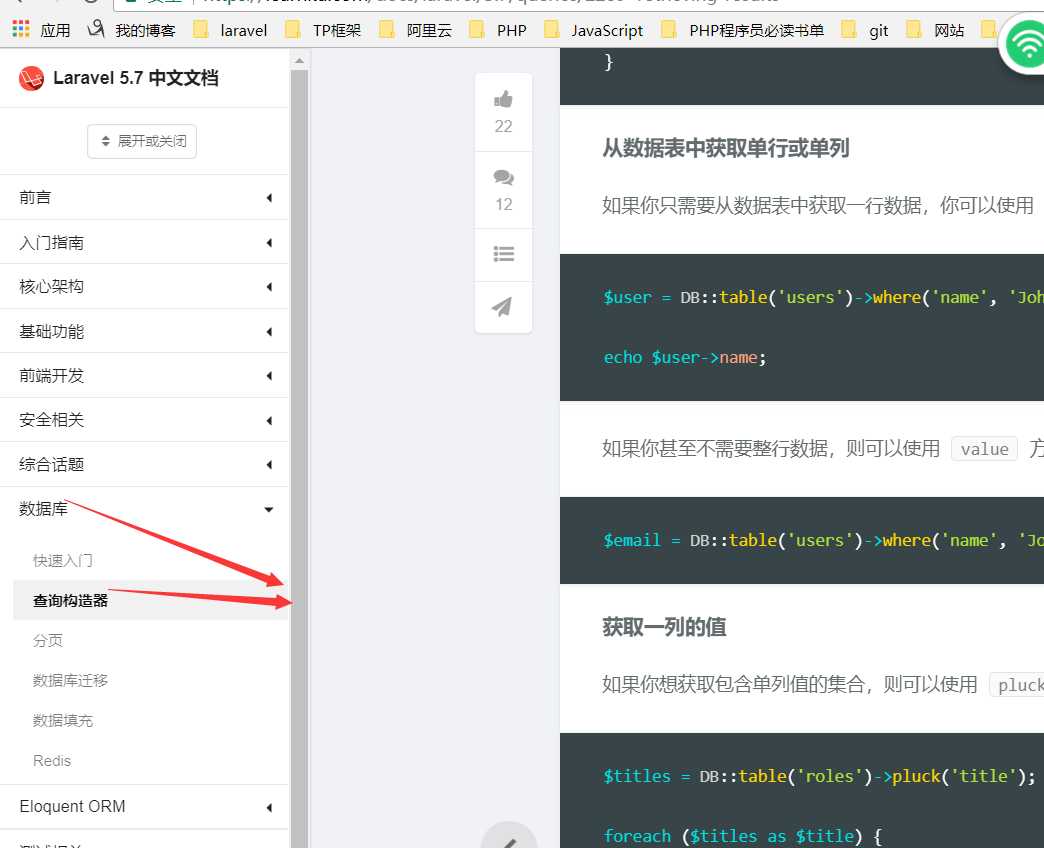Click the green WiFi floating icon
Image resolution: width=1044 pixels, height=848 pixels.
1025,44
